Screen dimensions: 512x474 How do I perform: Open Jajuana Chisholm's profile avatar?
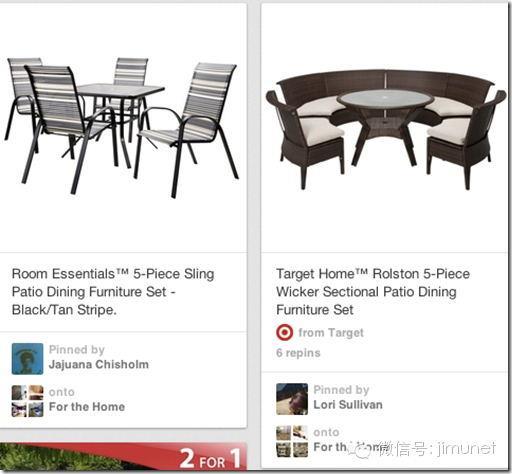coord(27,359)
